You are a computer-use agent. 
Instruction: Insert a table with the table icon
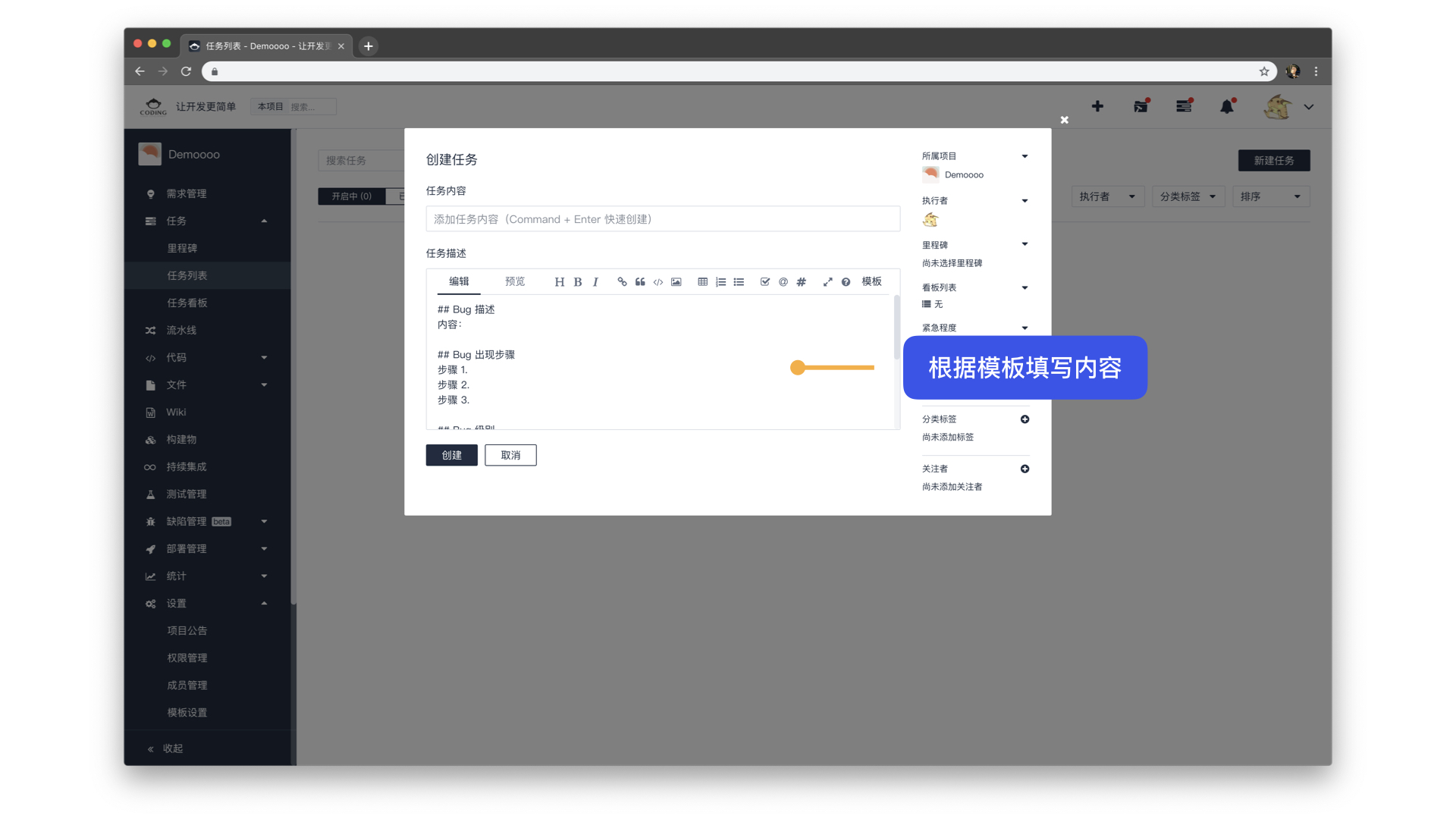coord(703,282)
